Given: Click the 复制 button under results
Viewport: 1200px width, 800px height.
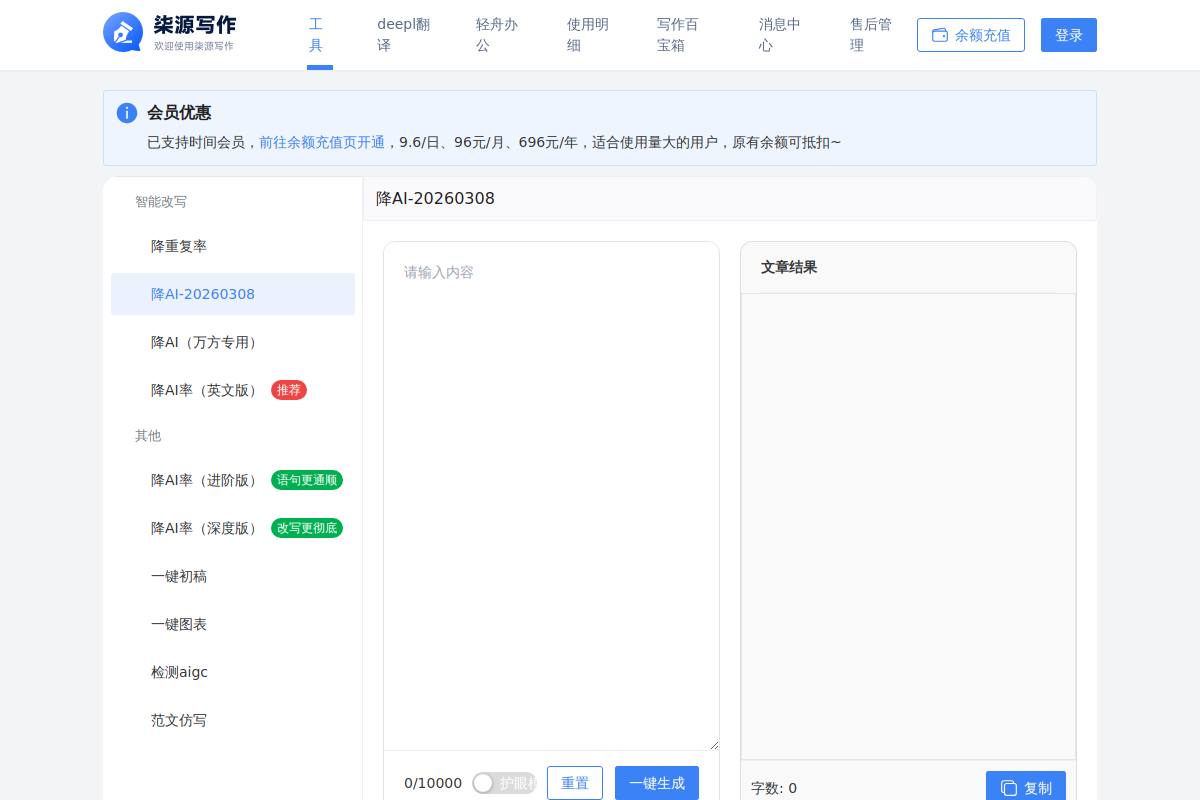Looking at the screenshot, I should (x=1026, y=788).
